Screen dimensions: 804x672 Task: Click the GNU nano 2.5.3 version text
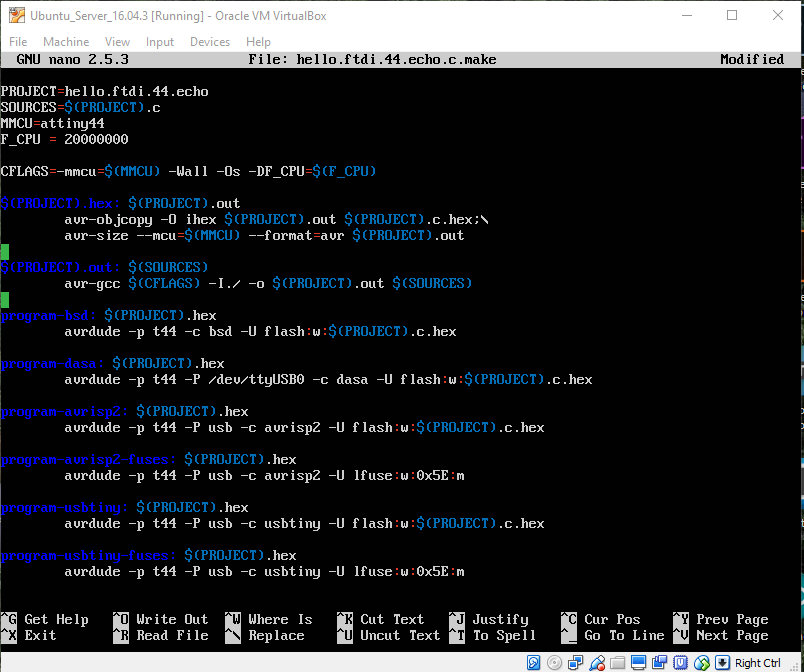[x=72, y=59]
